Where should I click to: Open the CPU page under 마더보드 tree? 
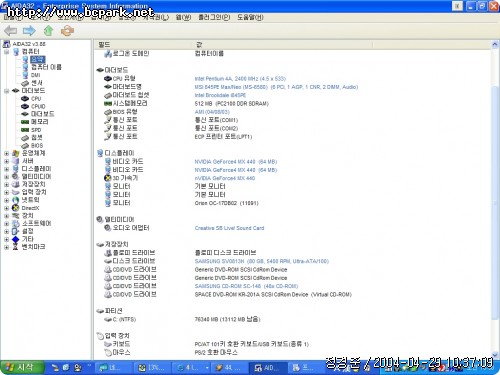tap(36, 99)
